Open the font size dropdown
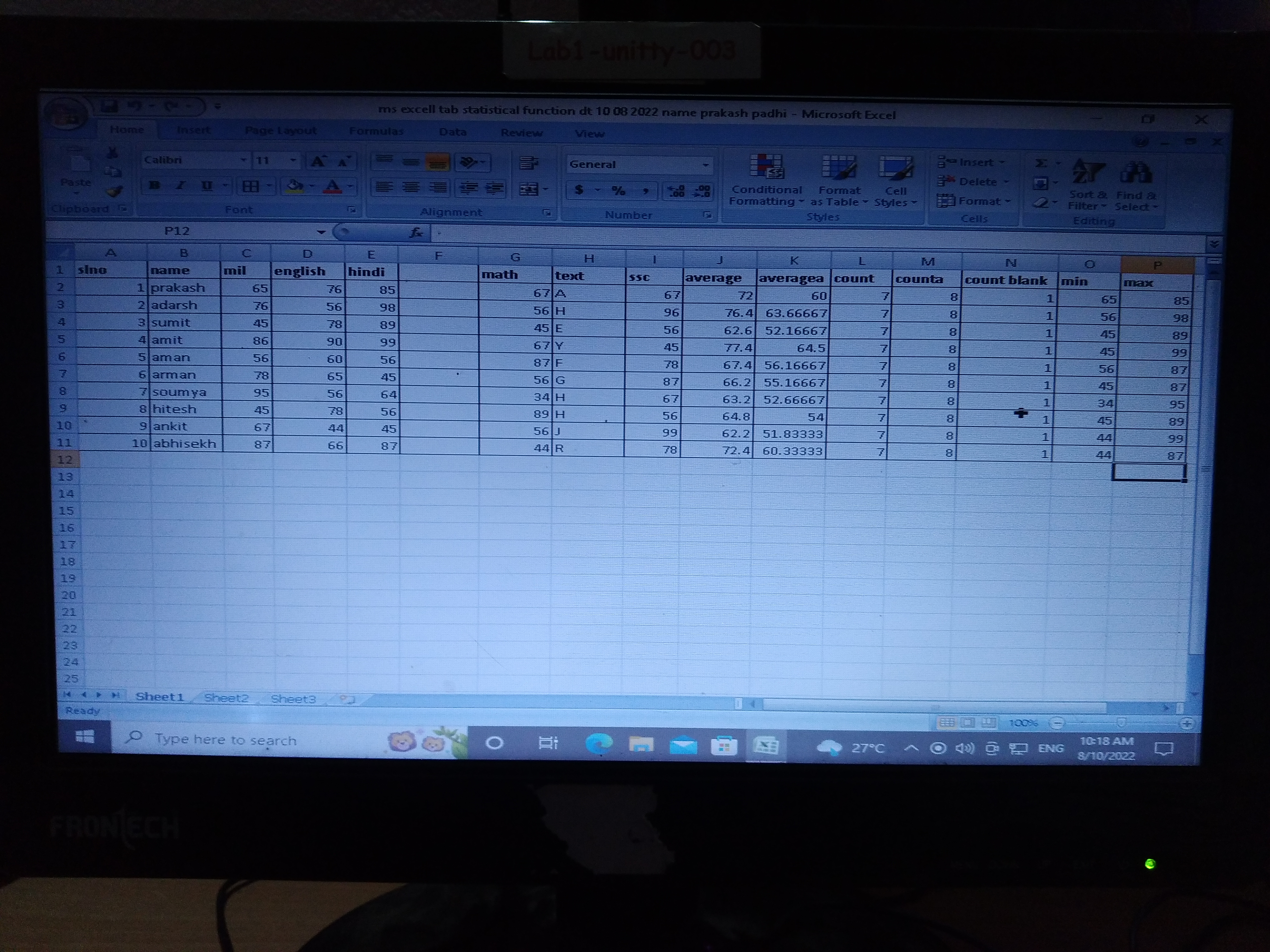 pos(293,161)
